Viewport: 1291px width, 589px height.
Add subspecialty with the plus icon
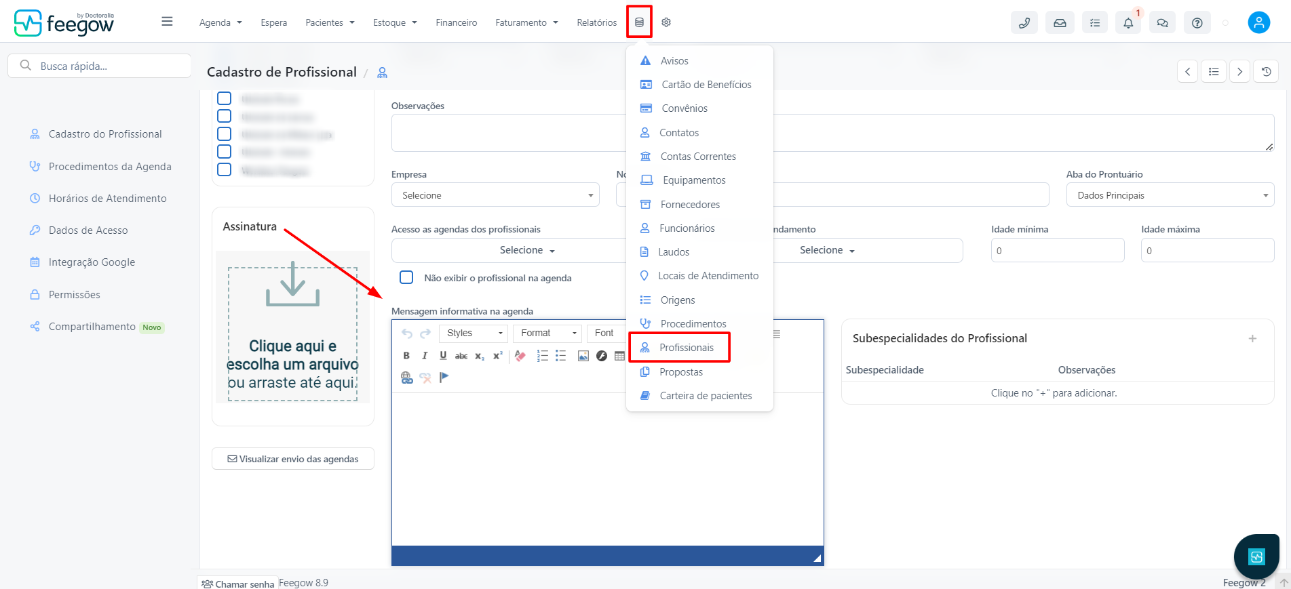pyautogui.click(x=1252, y=338)
